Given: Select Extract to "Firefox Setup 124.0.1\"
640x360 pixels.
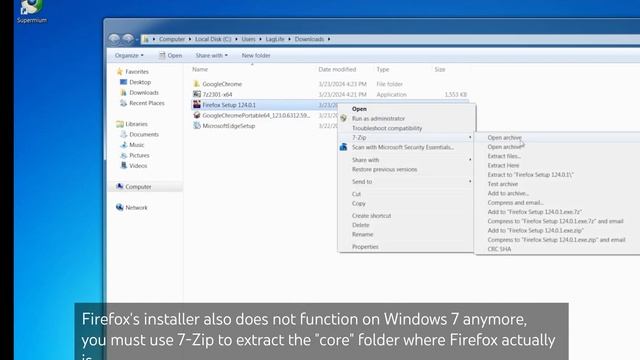Looking at the screenshot, I should click(x=531, y=175).
